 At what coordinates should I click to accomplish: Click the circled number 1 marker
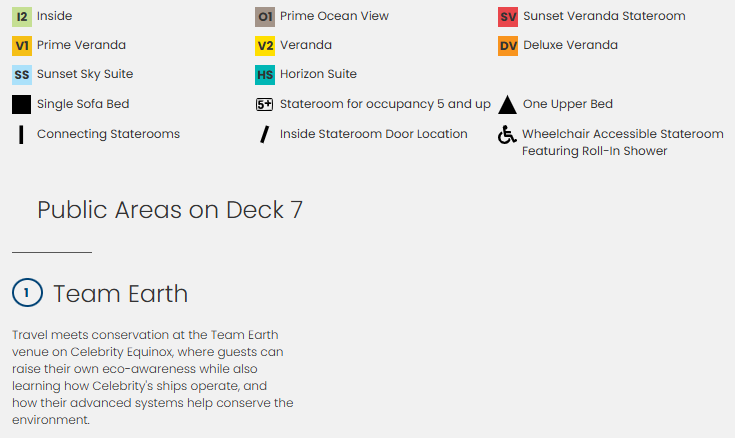click(27, 293)
